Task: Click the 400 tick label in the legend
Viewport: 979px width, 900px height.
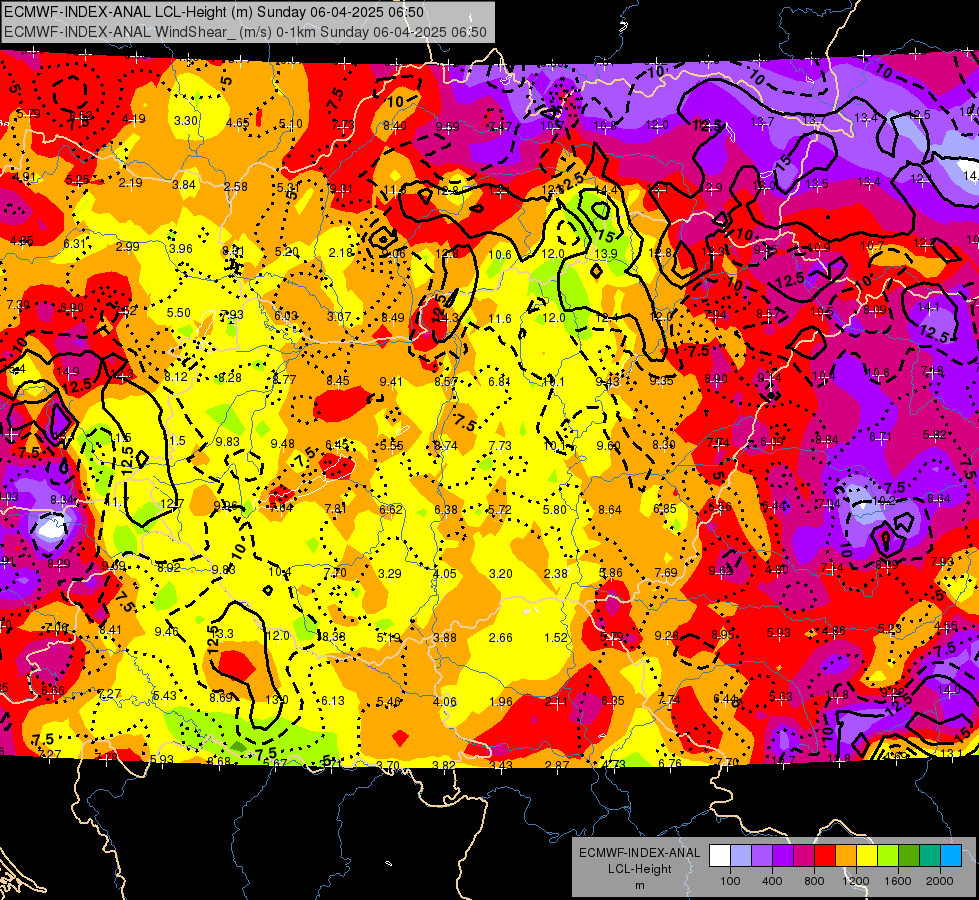Action: [x=772, y=881]
